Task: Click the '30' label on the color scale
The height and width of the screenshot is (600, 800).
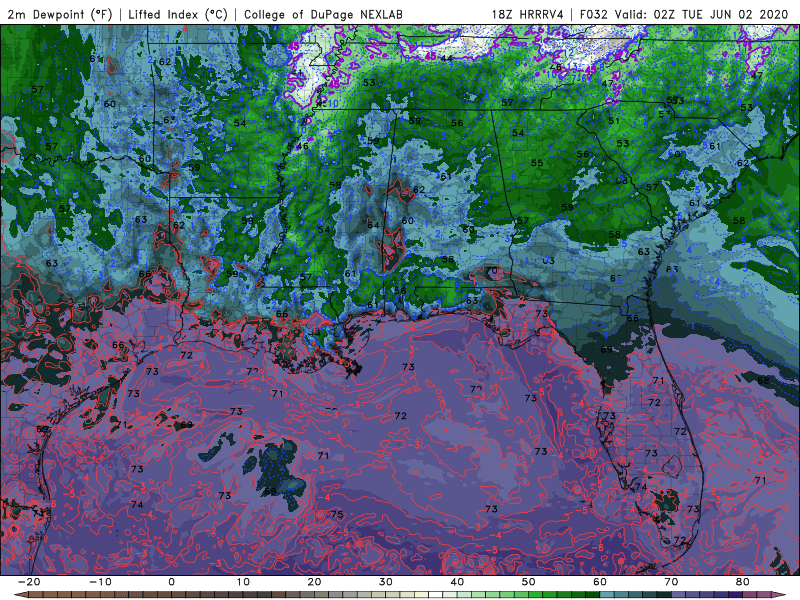Action: pos(386,582)
